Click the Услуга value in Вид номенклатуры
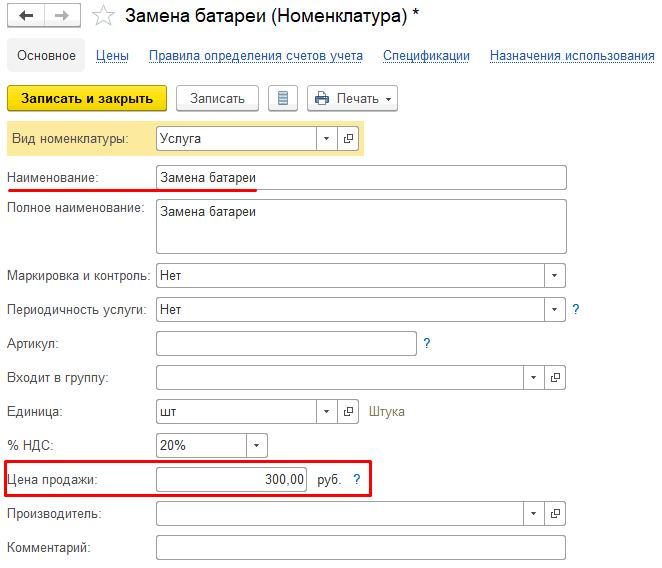This screenshot has height=568, width=662. (180, 139)
